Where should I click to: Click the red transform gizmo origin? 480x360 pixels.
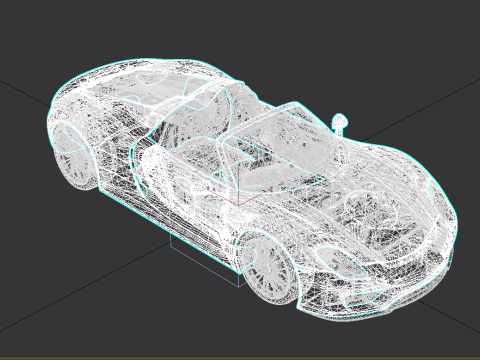239,205
